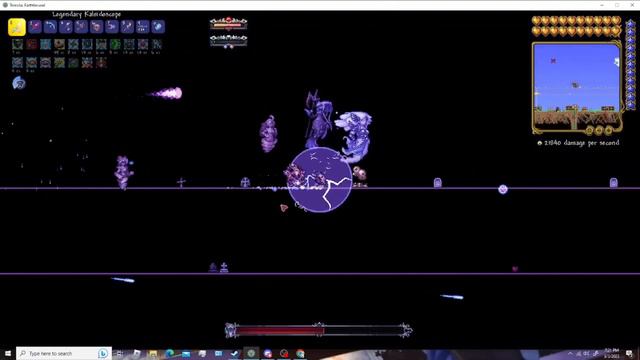Click the bright green buff icon in upper row
The image size is (640, 360).
coord(115,44)
